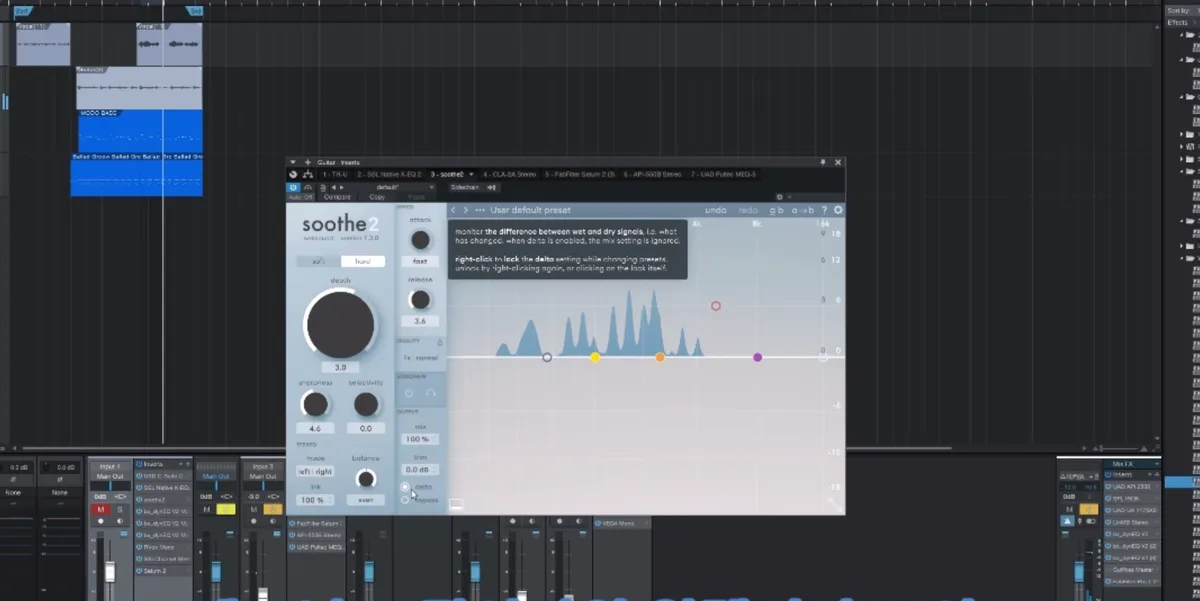Image resolution: width=1200 pixels, height=601 pixels.
Task: Switch to 5 - FabFilter Saturn 2 tab
Action: [580, 174]
